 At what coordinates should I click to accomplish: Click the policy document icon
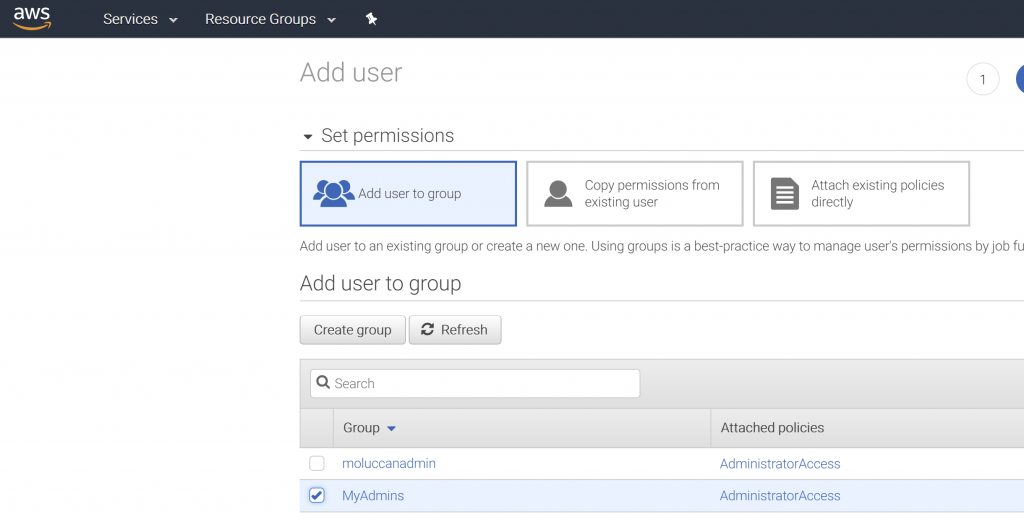(784, 194)
